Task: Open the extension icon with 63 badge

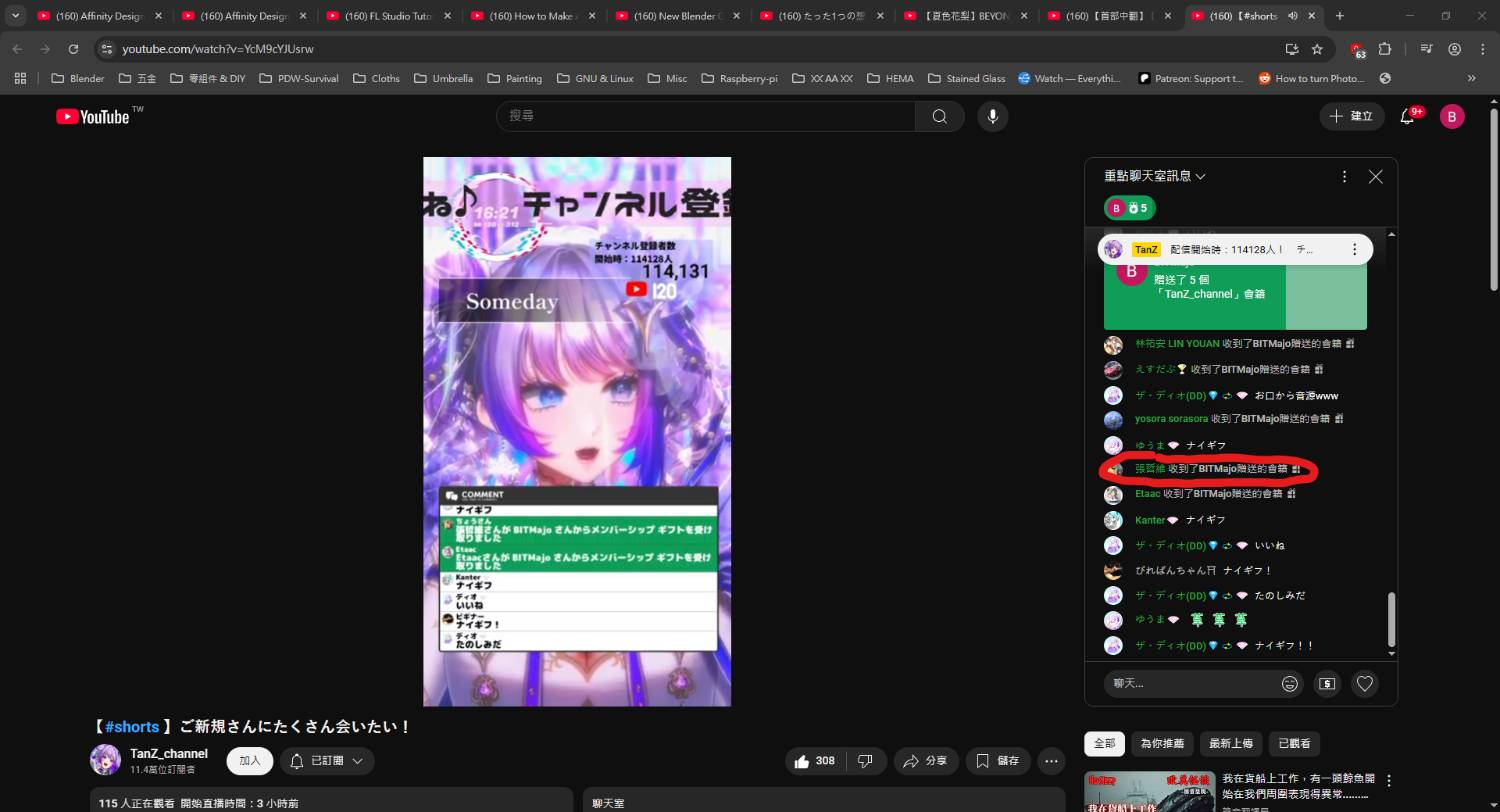Action: (1357, 49)
